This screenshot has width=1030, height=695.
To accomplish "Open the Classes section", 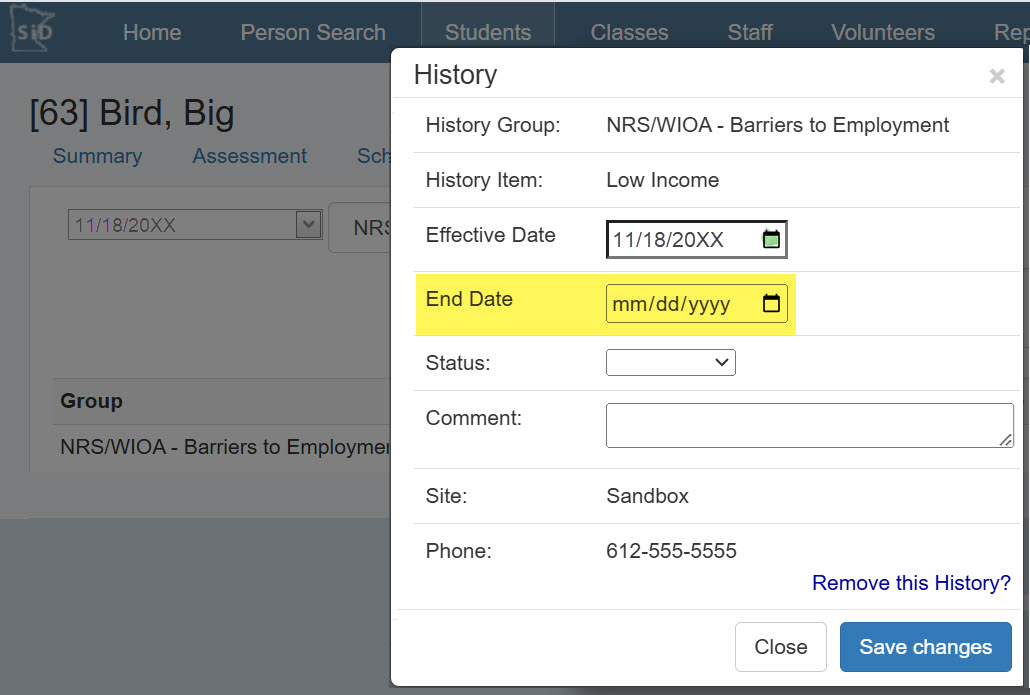I will point(628,32).
